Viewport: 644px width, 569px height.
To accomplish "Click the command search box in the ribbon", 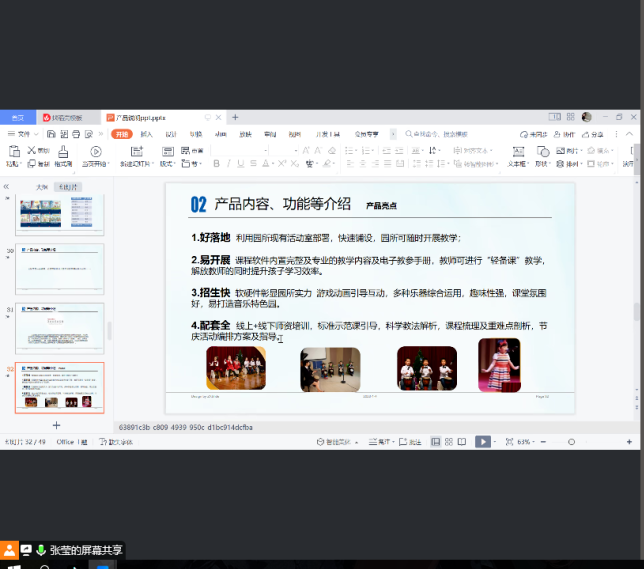I will [440, 134].
